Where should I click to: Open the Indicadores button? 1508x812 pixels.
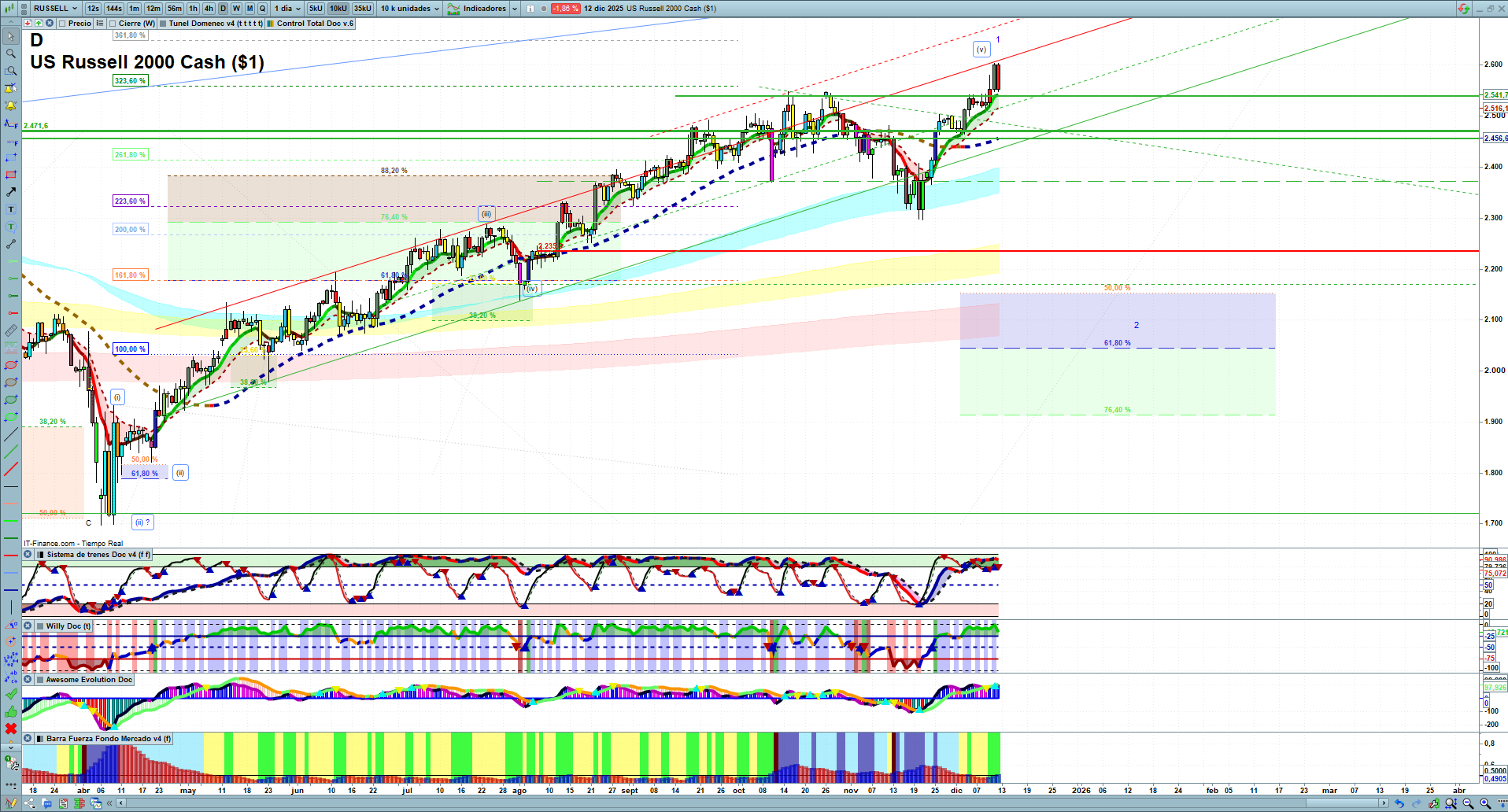point(483,9)
